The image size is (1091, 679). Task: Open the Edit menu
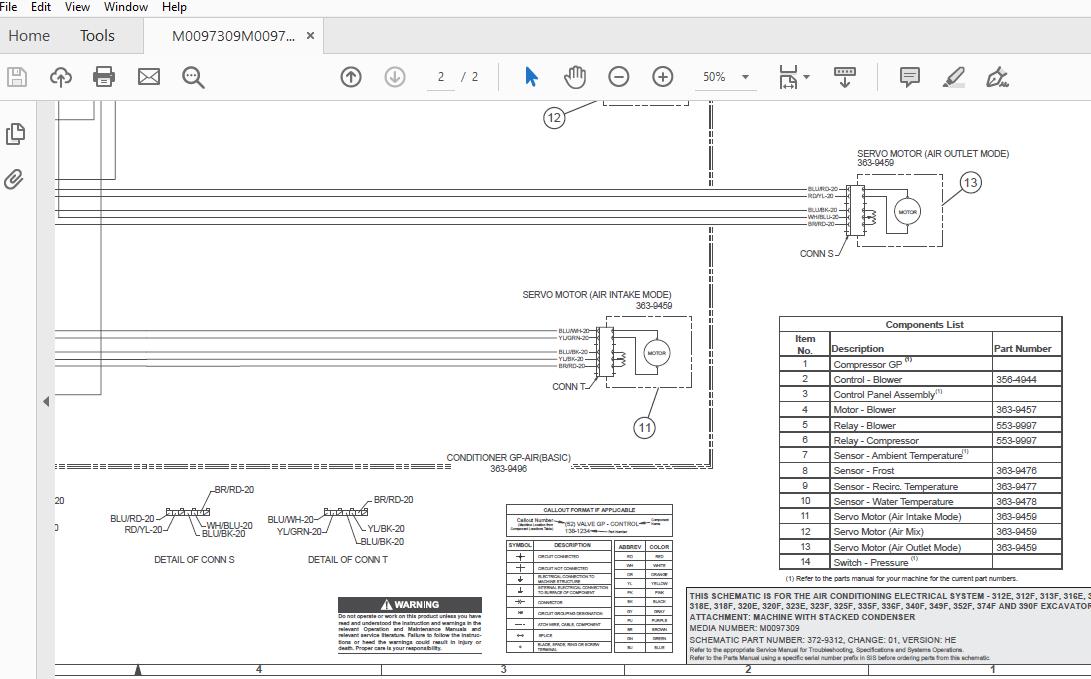41,7
